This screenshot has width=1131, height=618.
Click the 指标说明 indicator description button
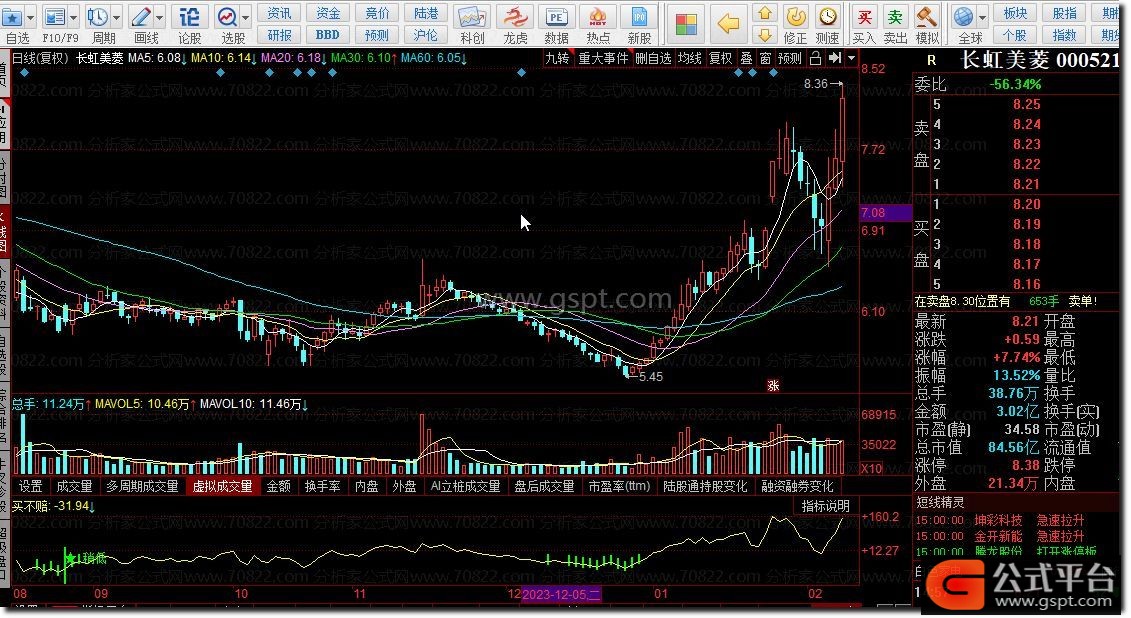pos(825,506)
